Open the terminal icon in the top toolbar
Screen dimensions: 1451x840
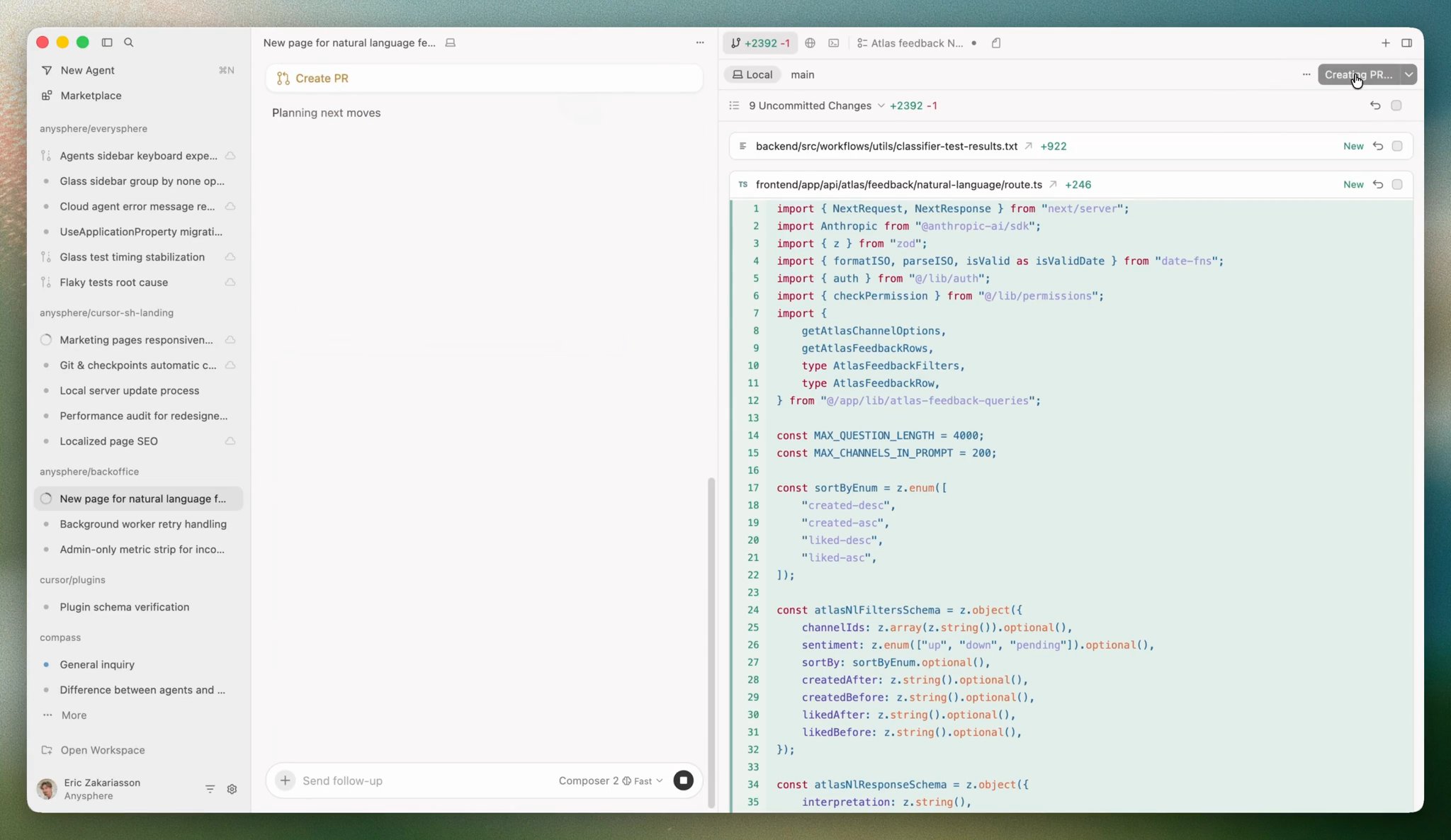click(x=833, y=42)
